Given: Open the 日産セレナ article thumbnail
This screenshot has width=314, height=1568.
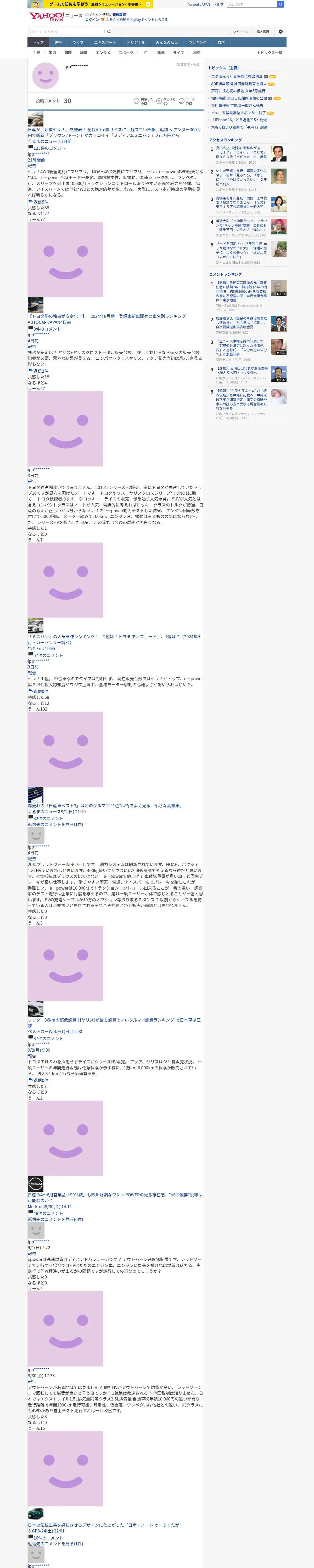Looking at the screenshot, I should pos(35,119).
